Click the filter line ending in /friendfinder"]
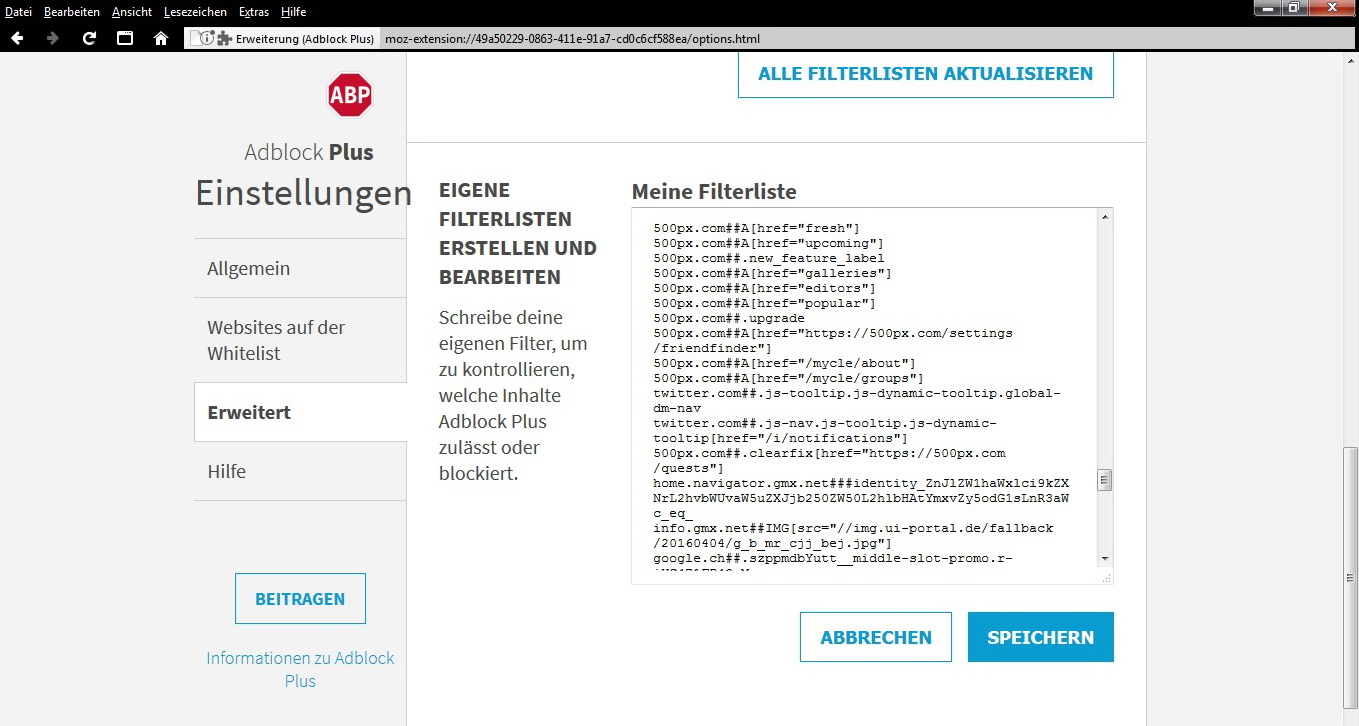The height and width of the screenshot is (726, 1359). coord(833,340)
